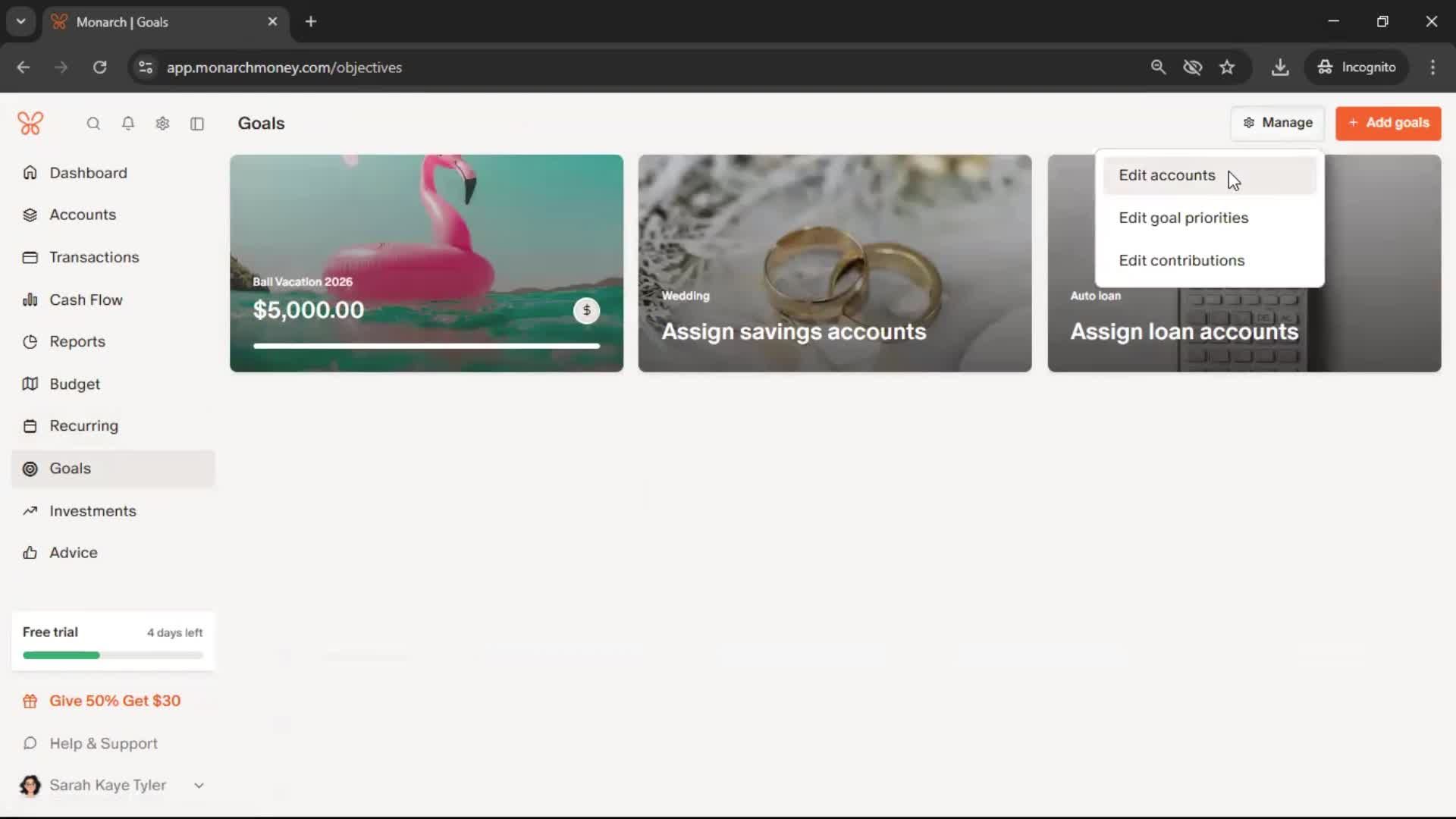Image resolution: width=1456 pixels, height=819 pixels.
Task: Choose Edit contributions from the menu
Action: (x=1181, y=261)
